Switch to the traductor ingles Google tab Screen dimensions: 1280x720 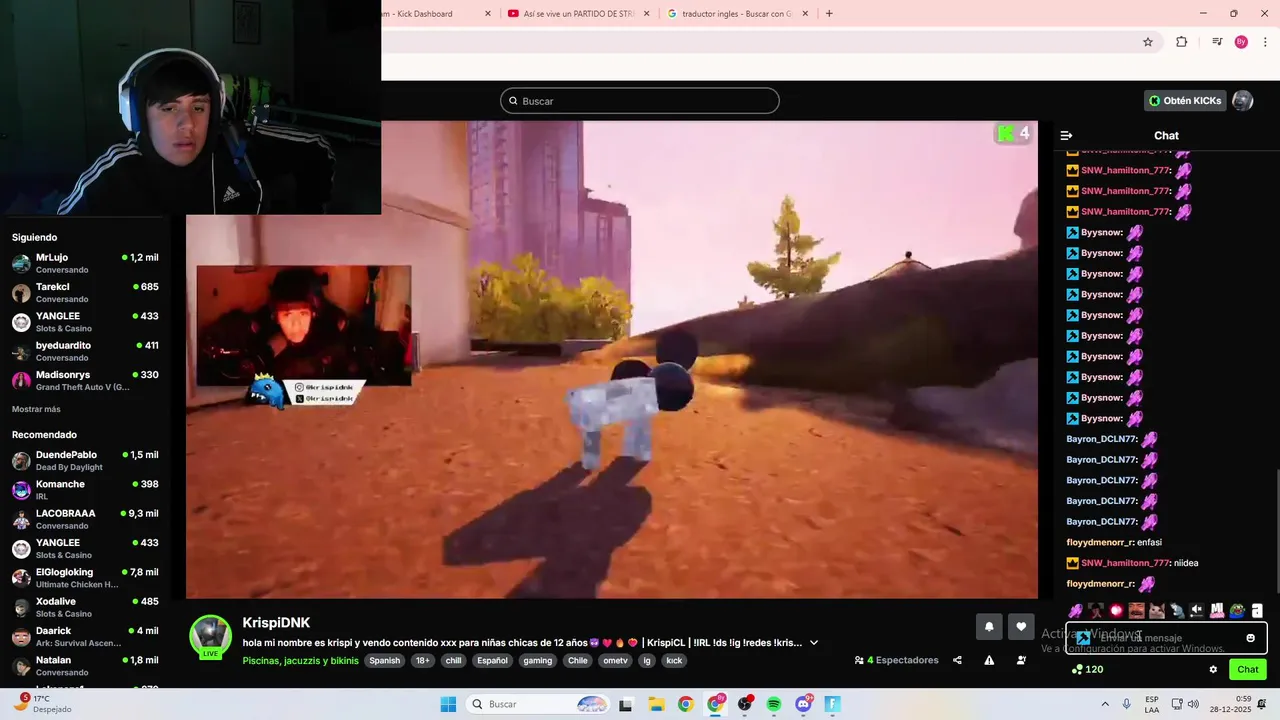(x=738, y=14)
